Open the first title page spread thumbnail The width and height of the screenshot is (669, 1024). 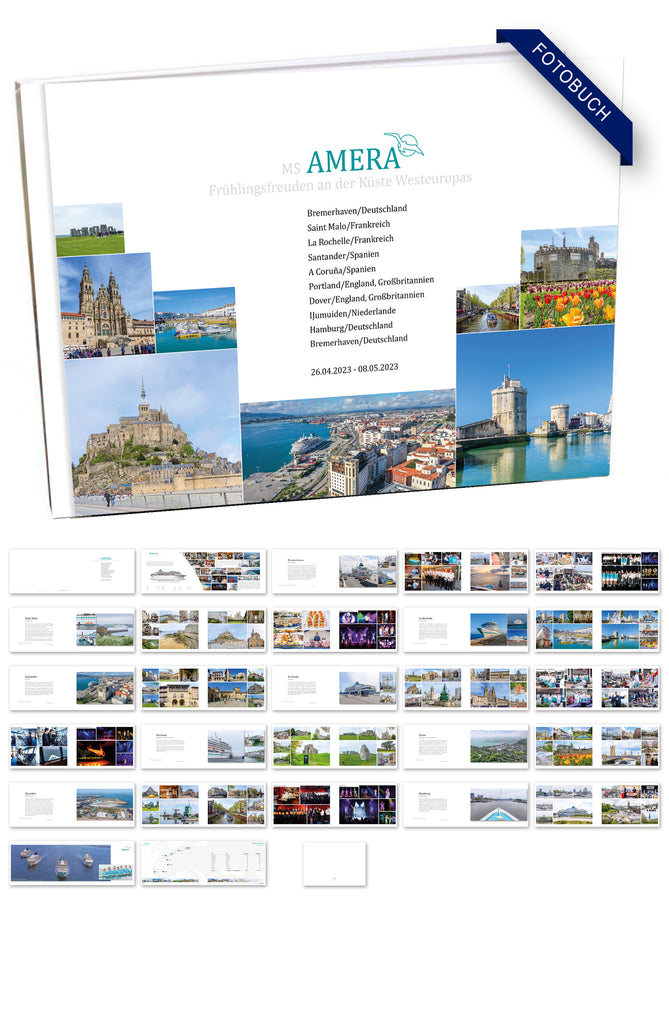(x=72, y=571)
